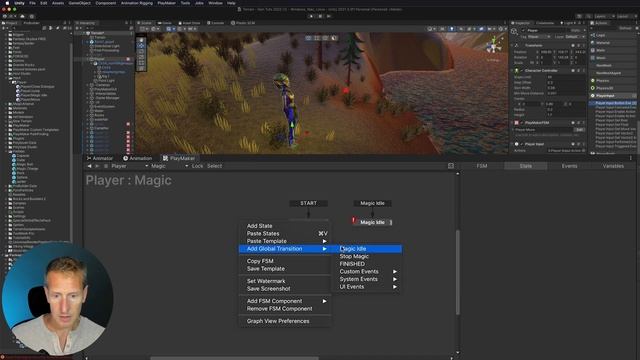Click Save Template menu entry
Viewport: 640px width, 360px height.
[284, 269]
